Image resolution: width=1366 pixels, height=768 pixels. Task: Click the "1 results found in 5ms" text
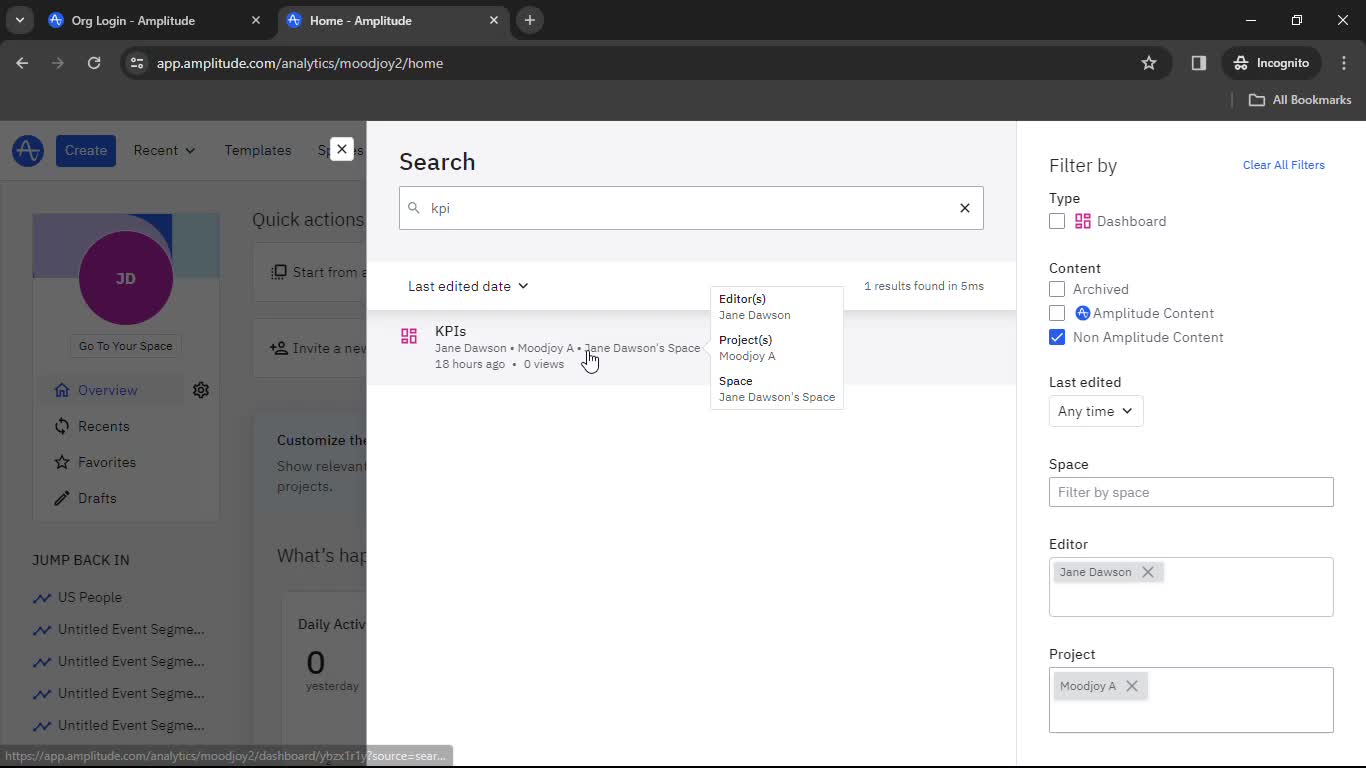[924, 286]
